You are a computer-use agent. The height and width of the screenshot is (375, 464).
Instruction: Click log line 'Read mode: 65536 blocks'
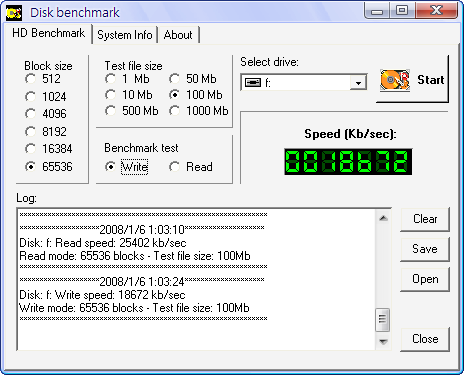82,256
